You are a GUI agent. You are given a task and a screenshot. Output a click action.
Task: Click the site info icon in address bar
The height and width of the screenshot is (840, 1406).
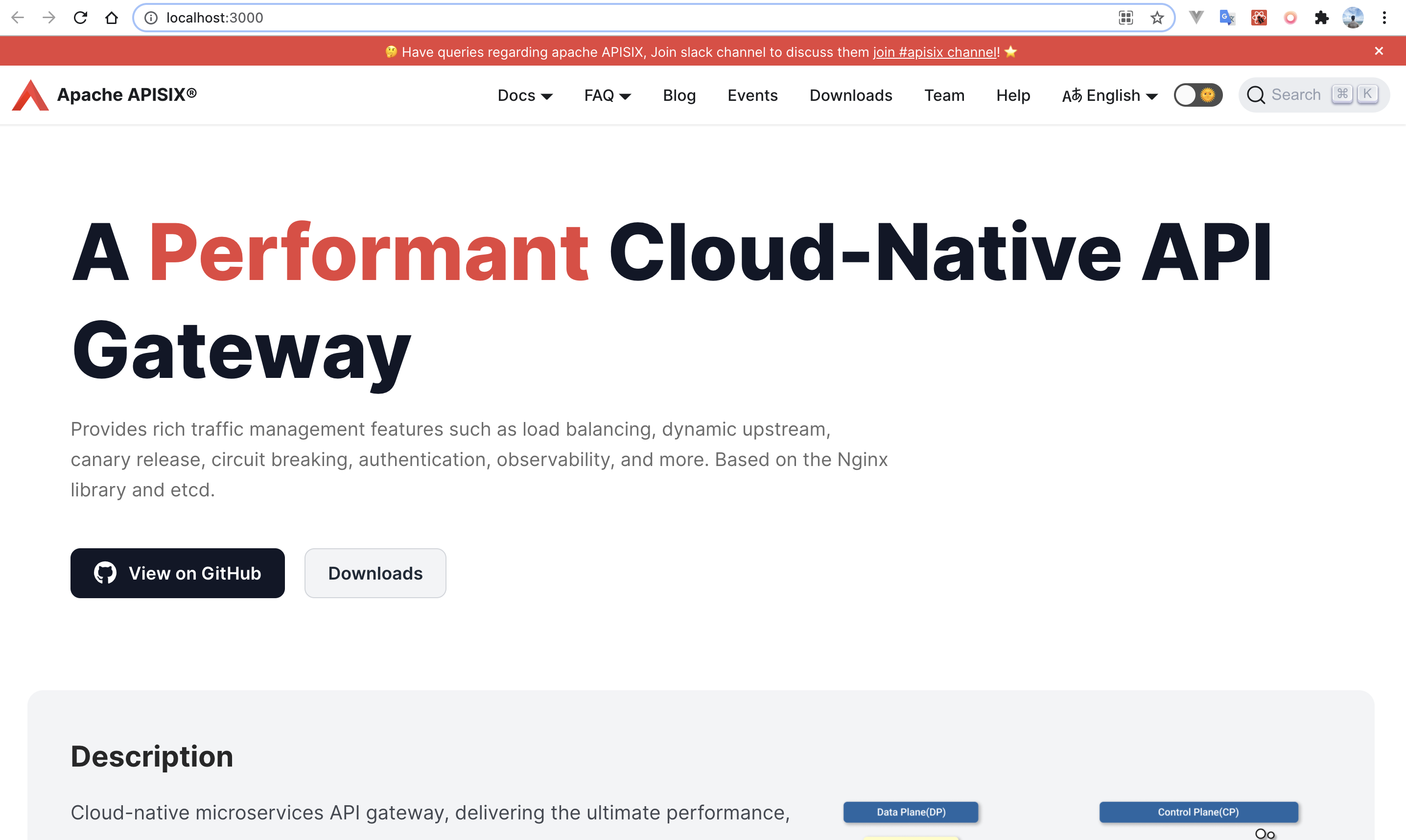[x=151, y=18]
